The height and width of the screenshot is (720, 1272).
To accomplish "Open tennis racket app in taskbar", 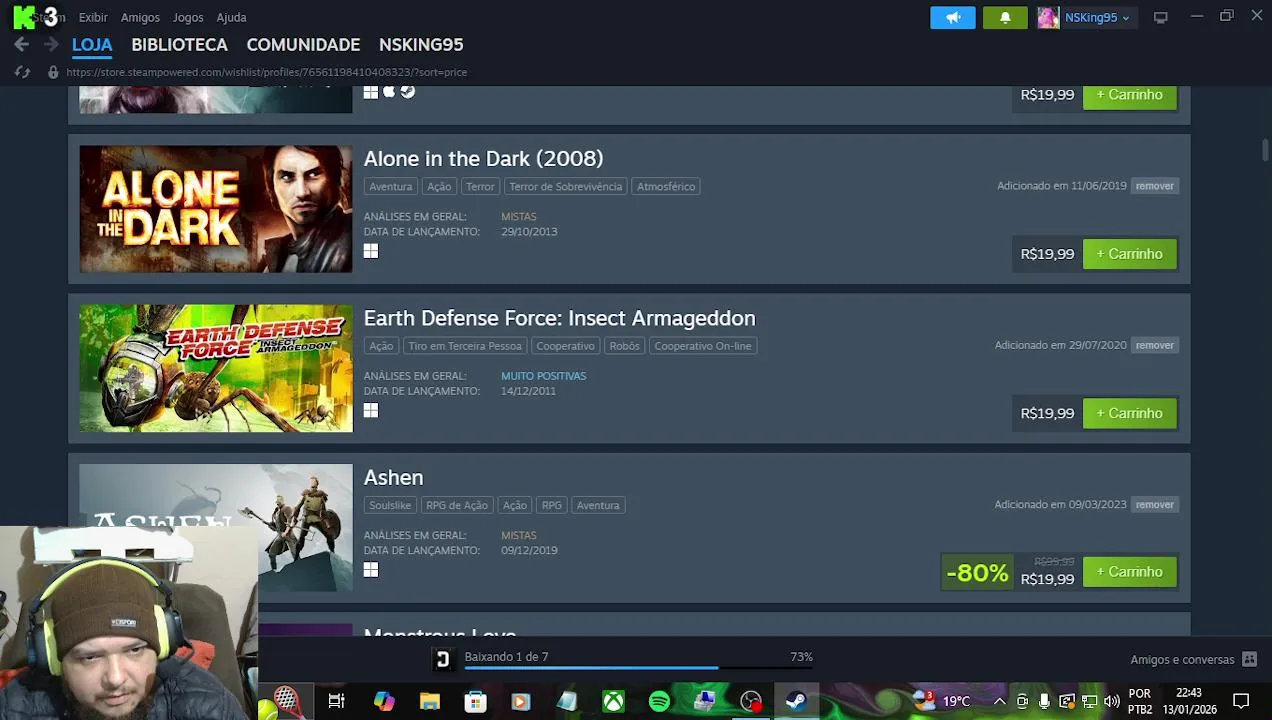I will tap(287, 701).
